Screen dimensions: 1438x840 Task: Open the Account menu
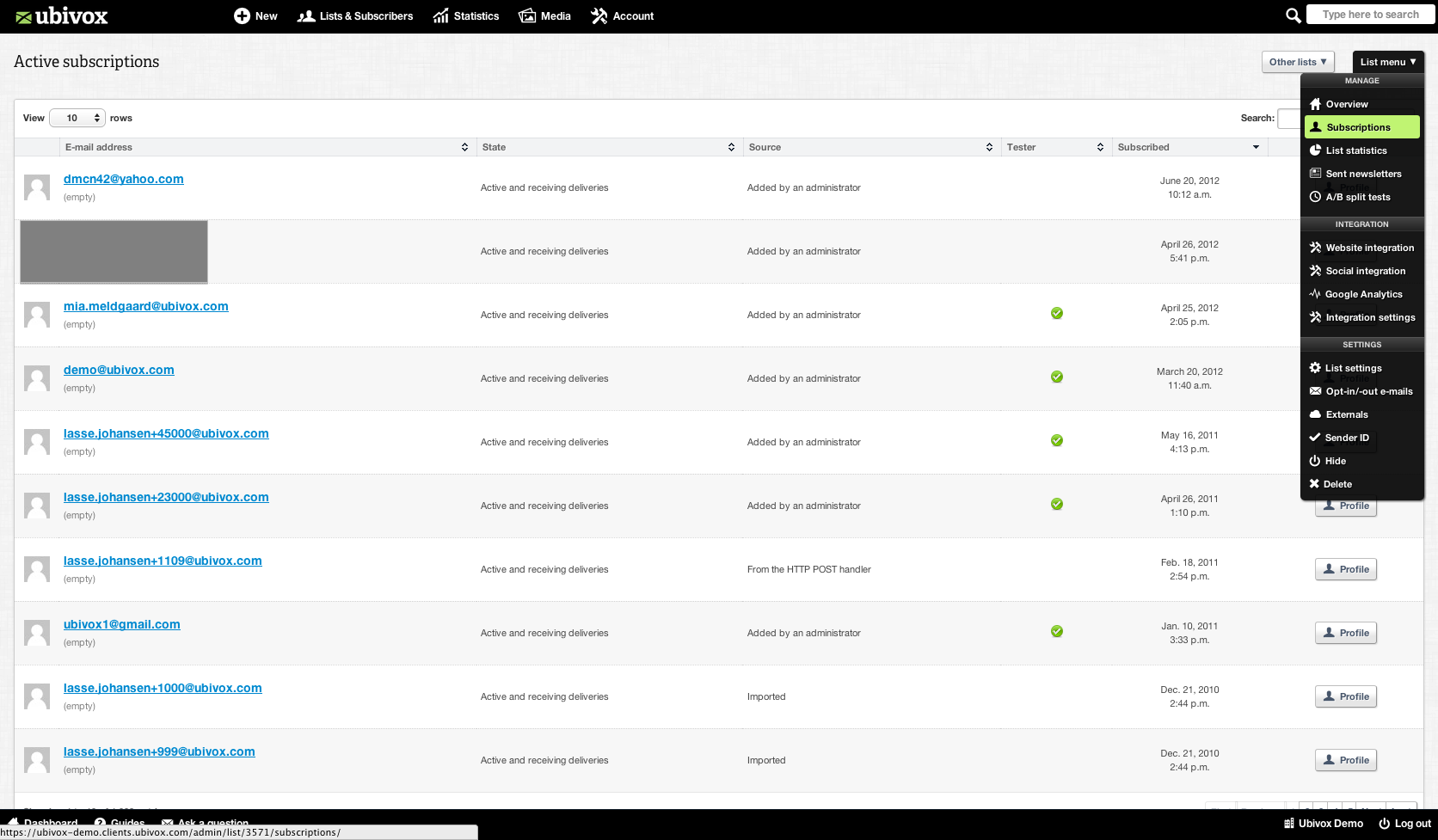pyautogui.click(x=623, y=16)
